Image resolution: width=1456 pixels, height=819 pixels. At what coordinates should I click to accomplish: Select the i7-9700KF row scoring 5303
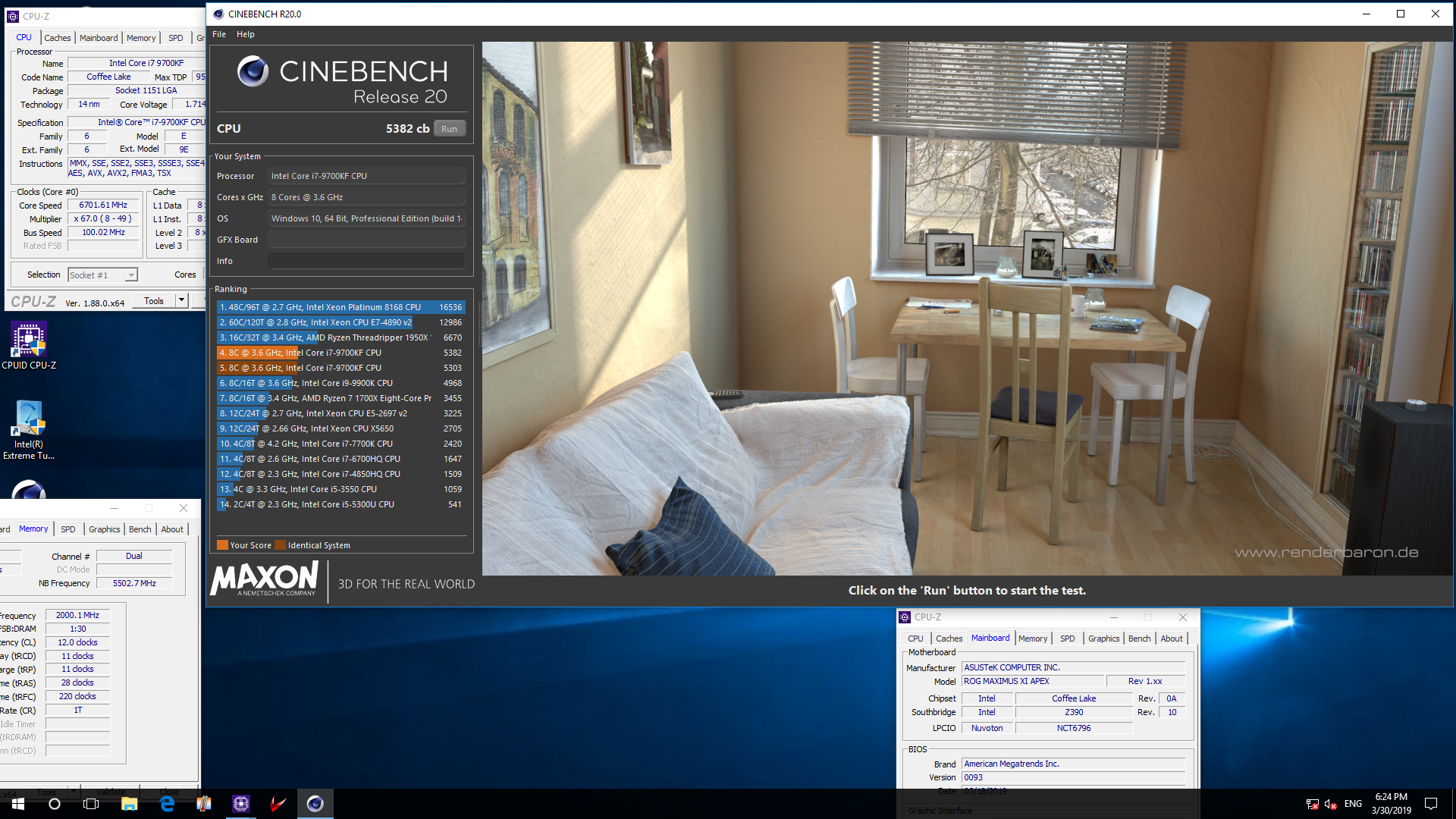click(x=340, y=368)
